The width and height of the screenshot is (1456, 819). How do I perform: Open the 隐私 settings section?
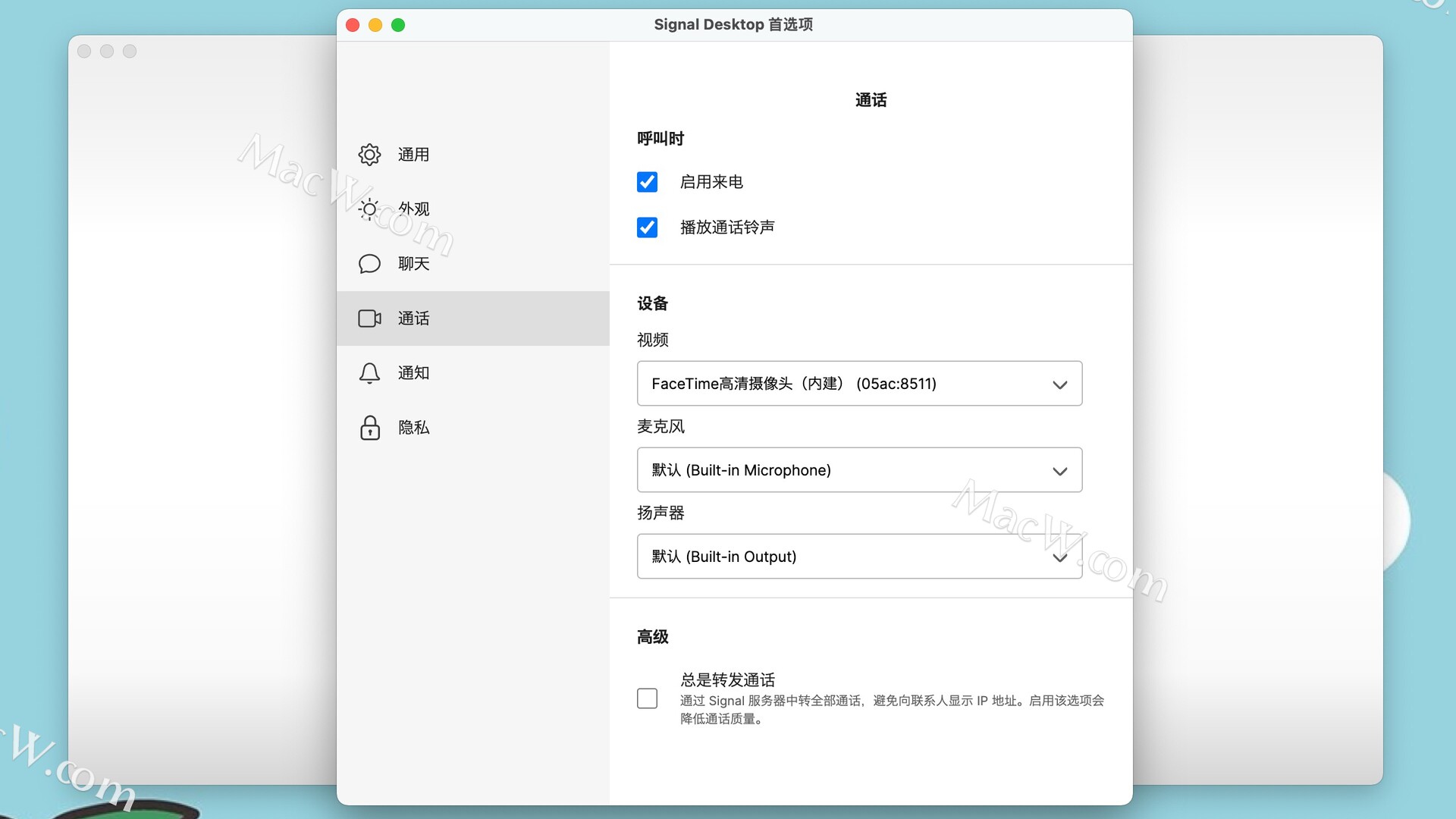tap(473, 428)
